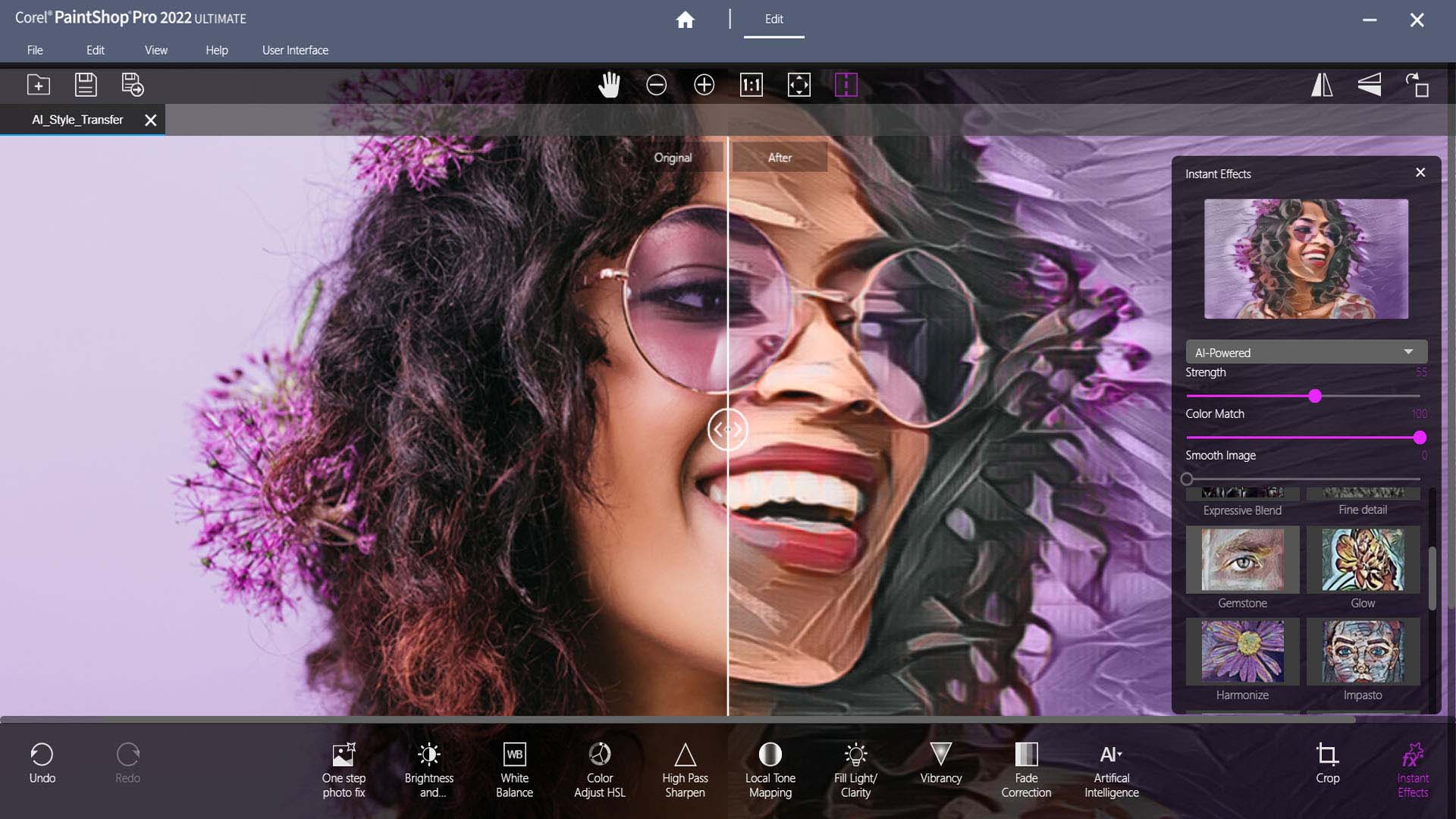The width and height of the screenshot is (1456, 819).
Task: Close the Instant Effects panel
Action: (x=1421, y=172)
